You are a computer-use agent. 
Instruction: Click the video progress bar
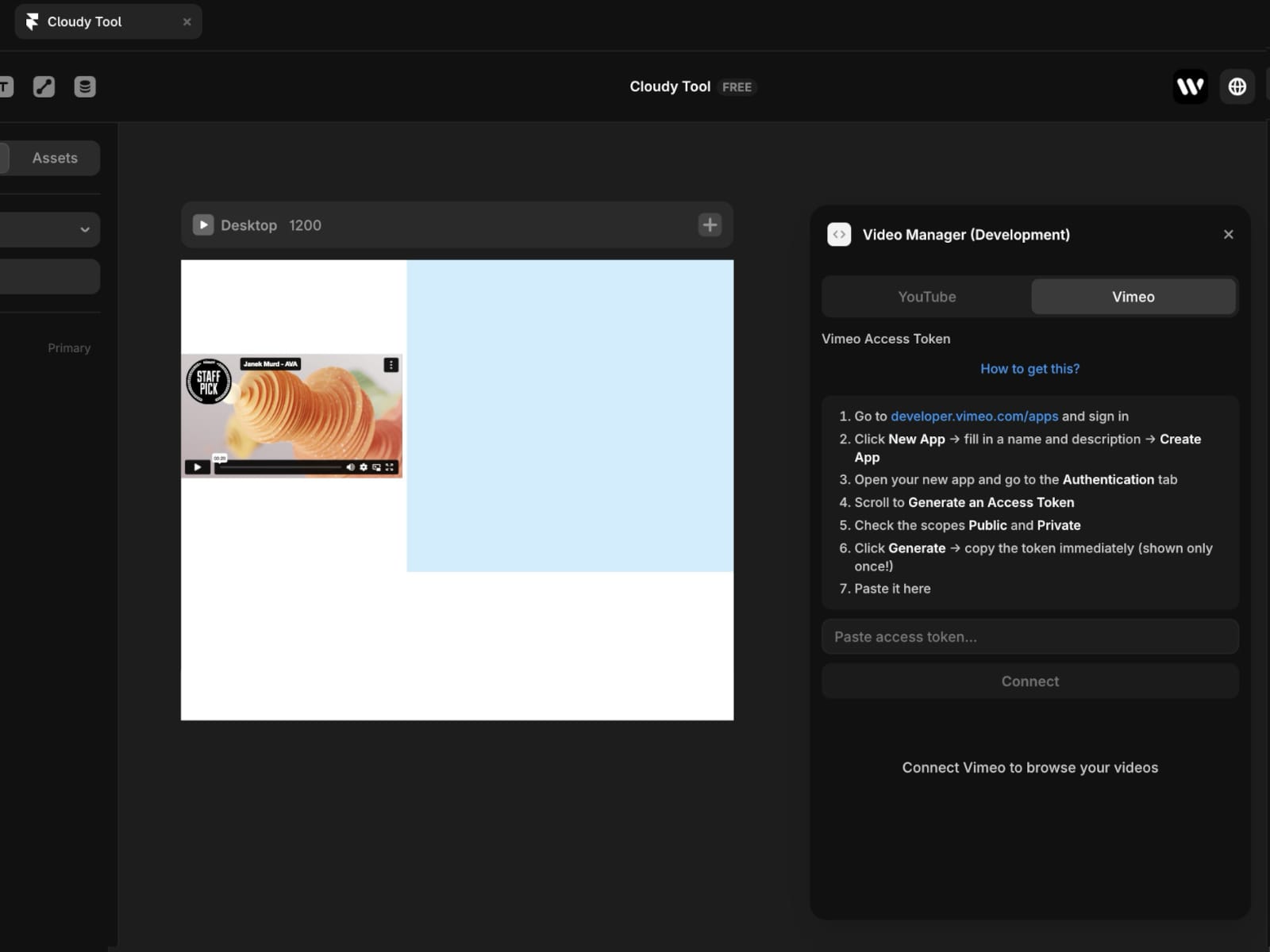coord(279,467)
